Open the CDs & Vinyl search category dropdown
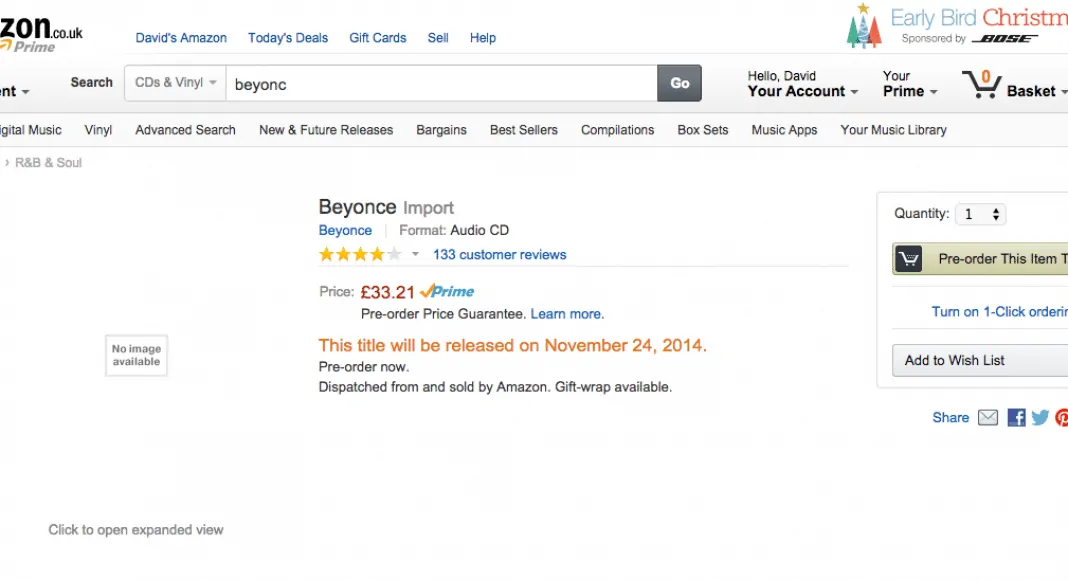1068x580 pixels. click(x=176, y=83)
